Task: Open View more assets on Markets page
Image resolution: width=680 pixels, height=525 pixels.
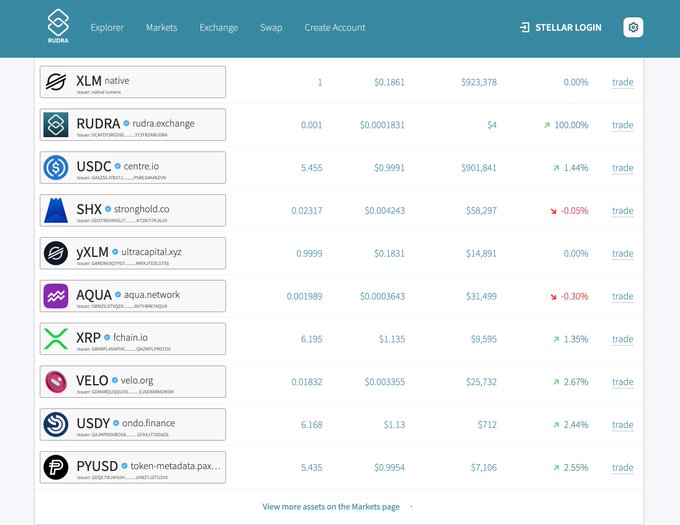Action: [331, 506]
